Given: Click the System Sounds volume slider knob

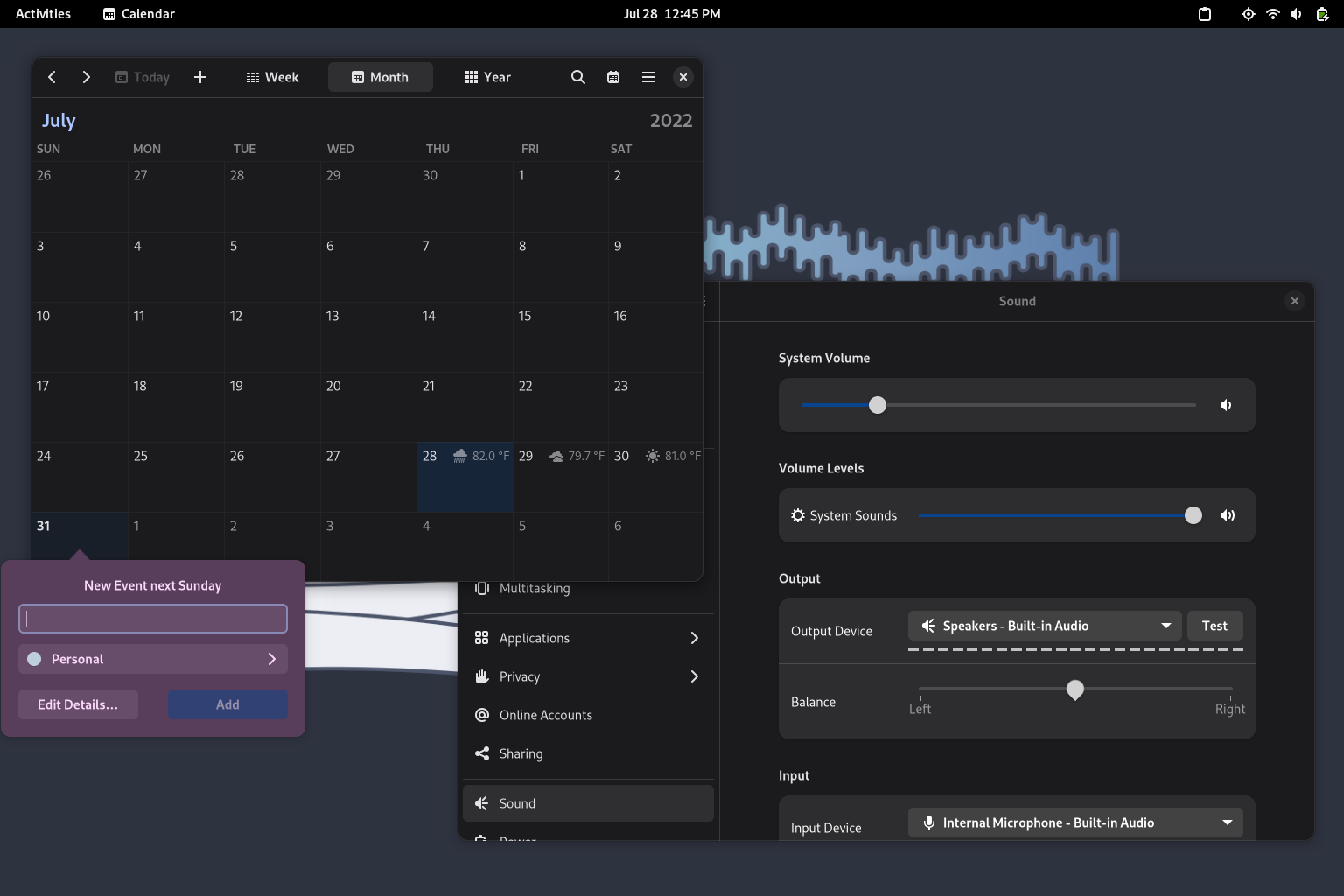Looking at the screenshot, I should point(1193,515).
